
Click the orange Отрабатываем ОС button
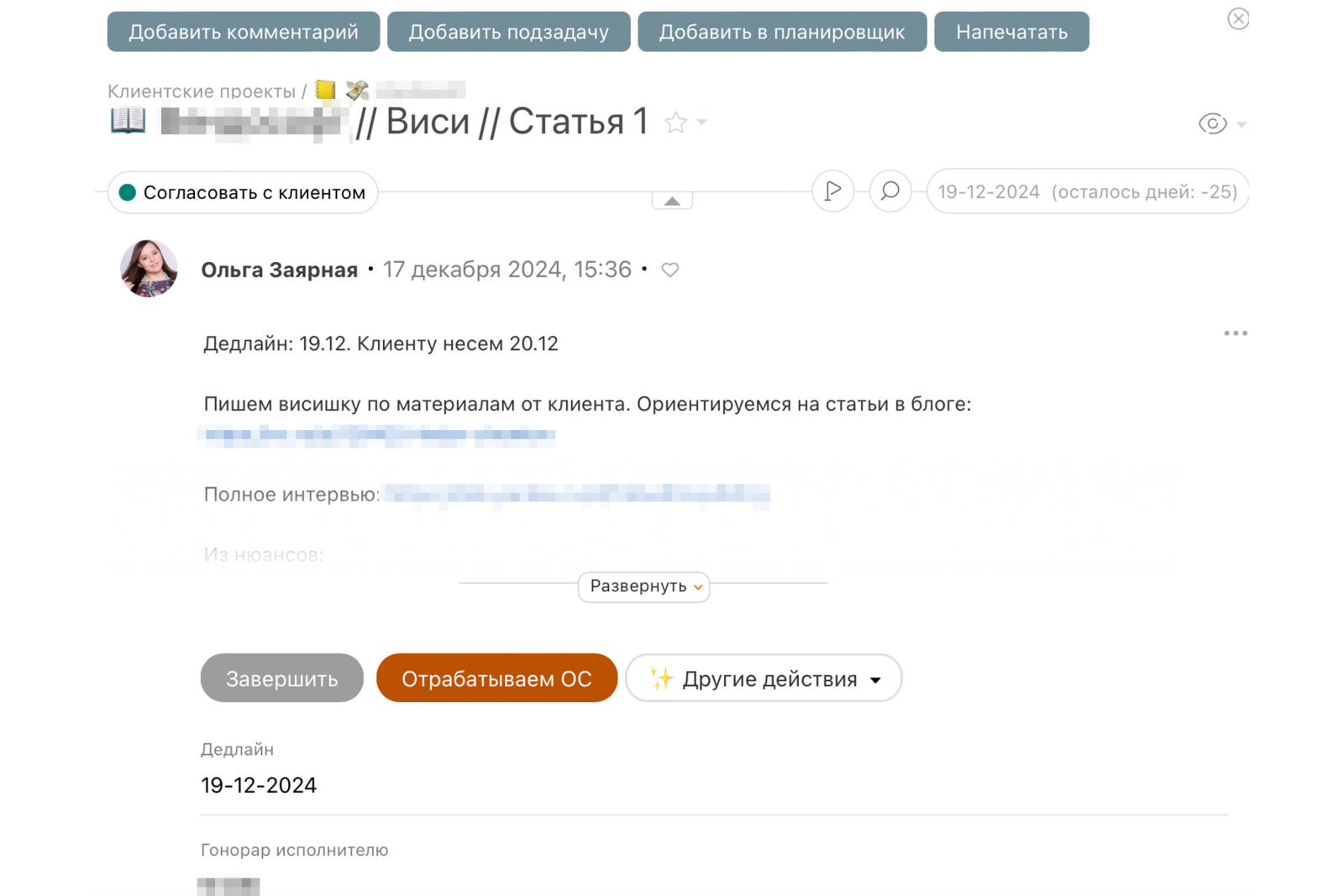pyautogui.click(x=496, y=679)
